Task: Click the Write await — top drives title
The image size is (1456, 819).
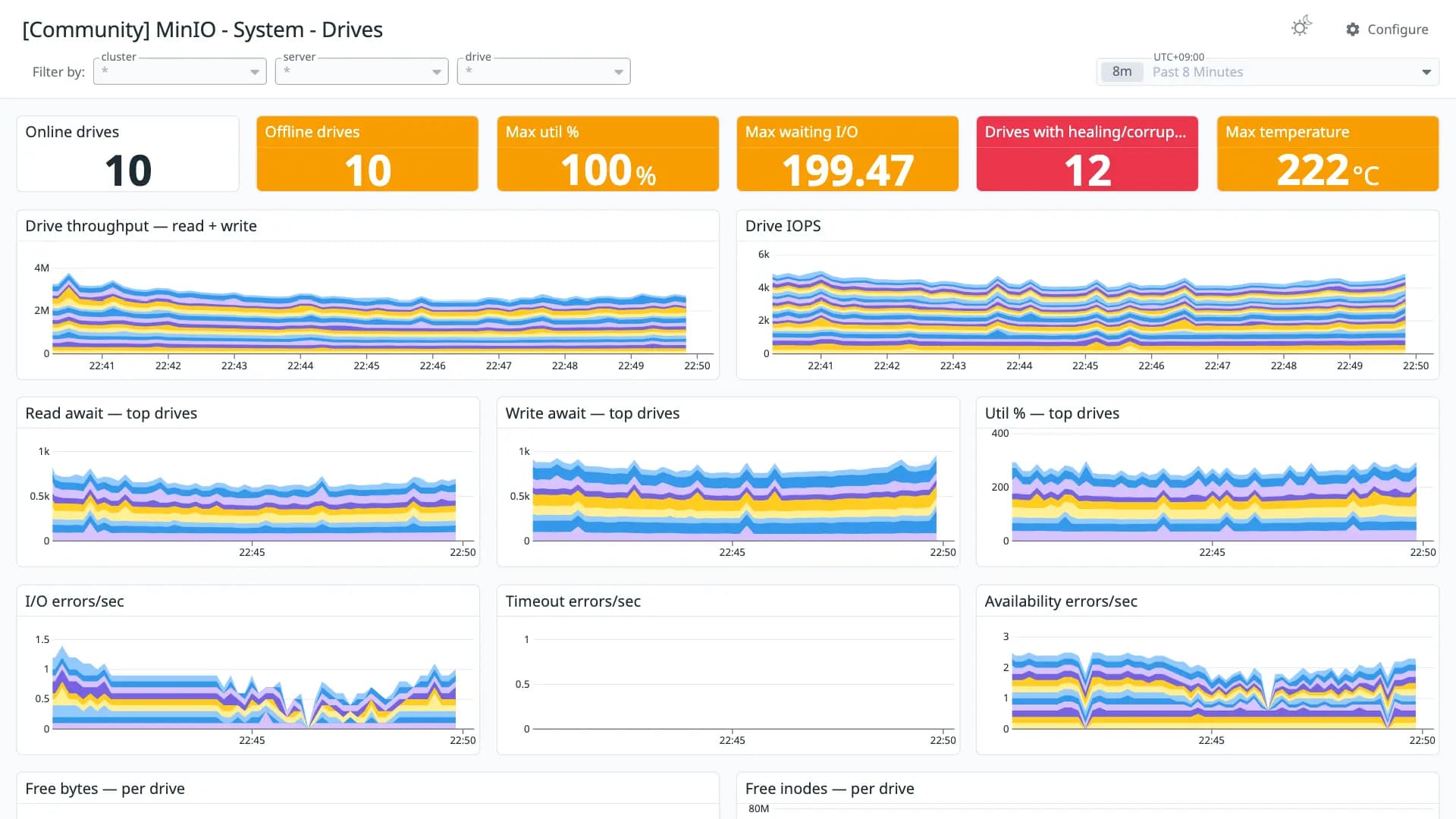Action: [x=592, y=413]
